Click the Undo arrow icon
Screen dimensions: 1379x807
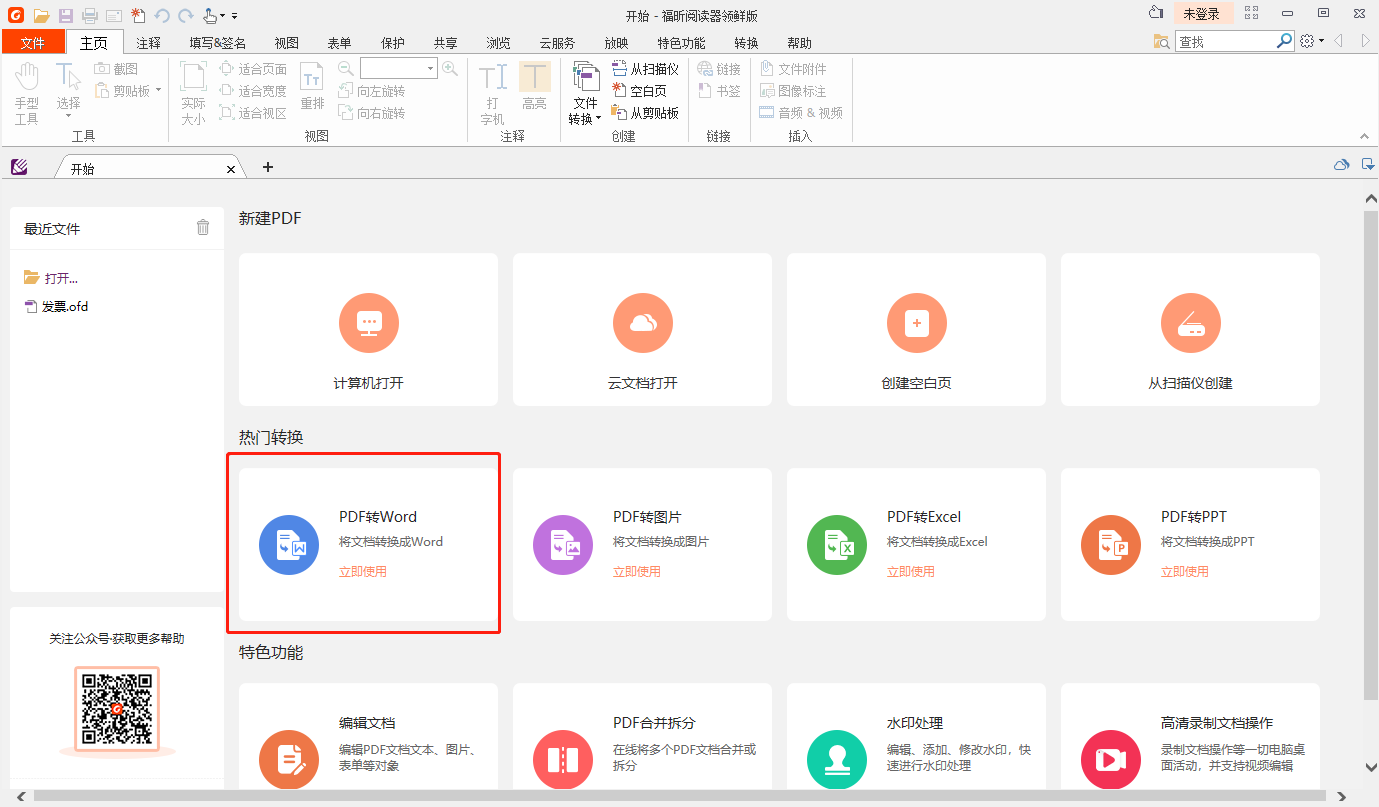point(161,15)
